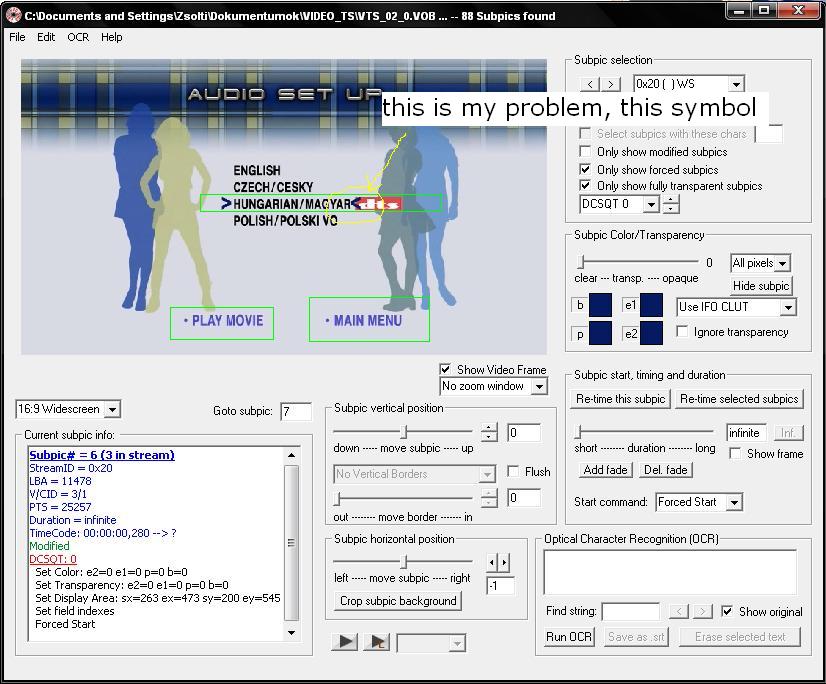The height and width of the screenshot is (684, 826).
Task: Toggle the 'Show Video Frame' checkbox
Action: (445, 369)
